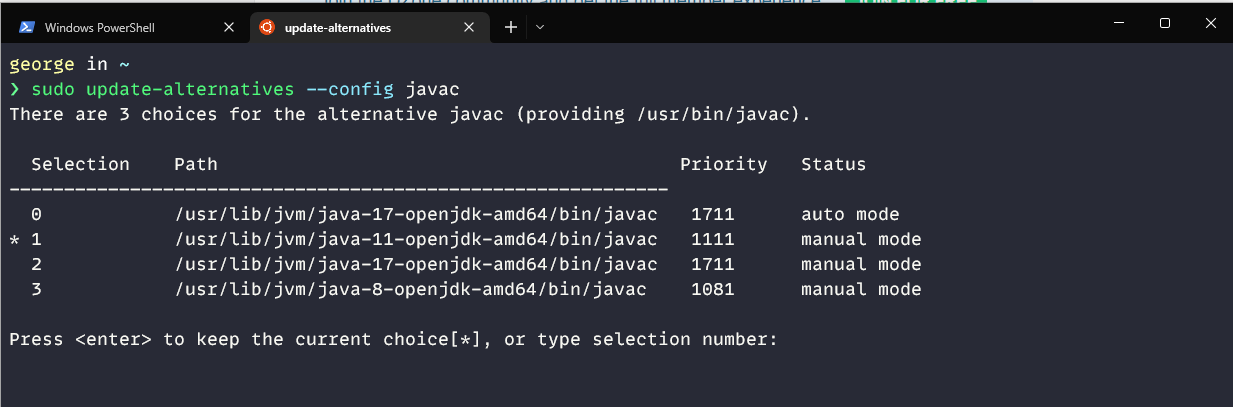Image resolution: width=1233 pixels, height=407 pixels.
Task: Click the java-11-openjdk javac path
Action: pos(416,240)
